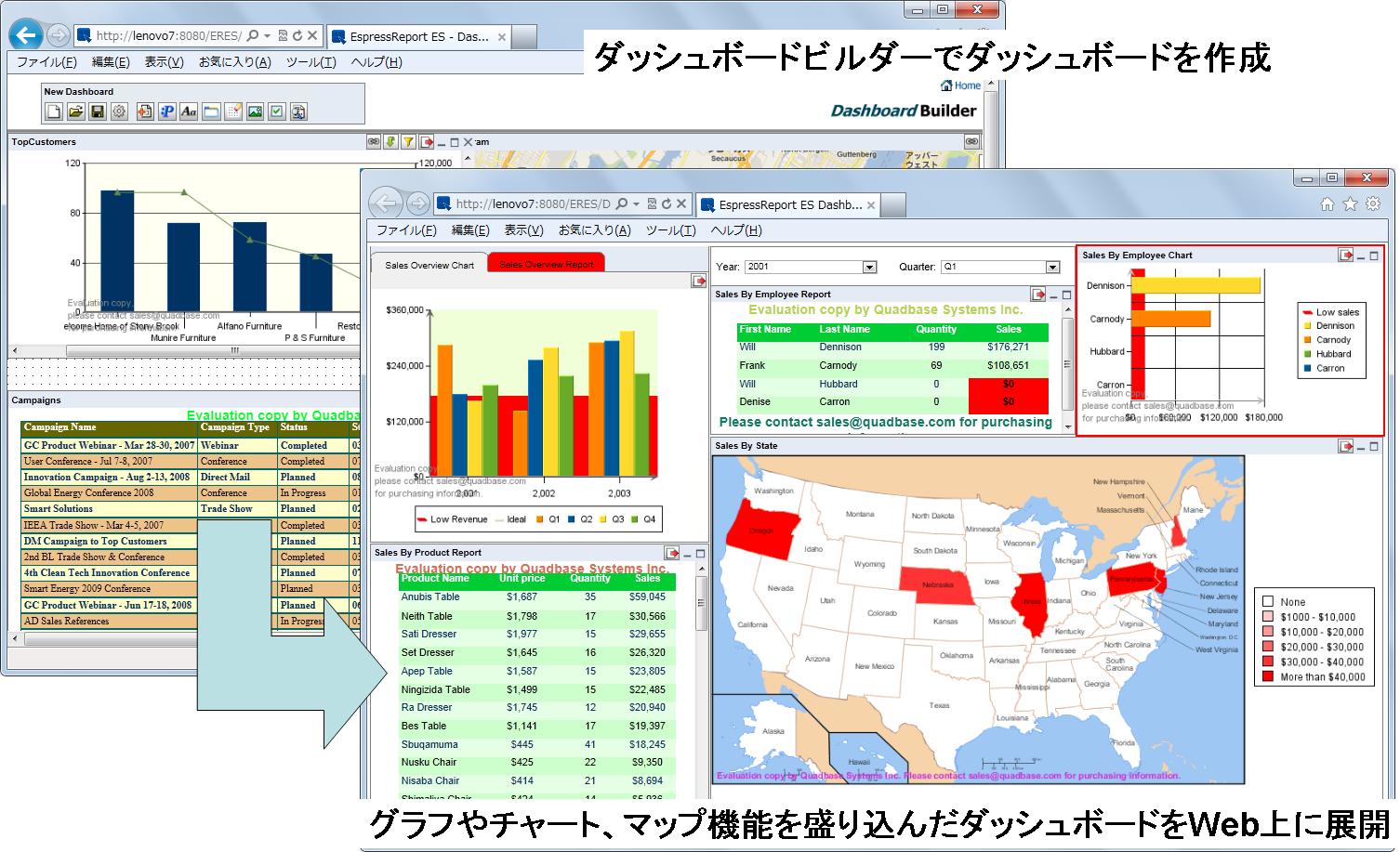Click the $176,271 sales cell for Dennison
This screenshot has width=1400, height=852.
point(1008,347)
